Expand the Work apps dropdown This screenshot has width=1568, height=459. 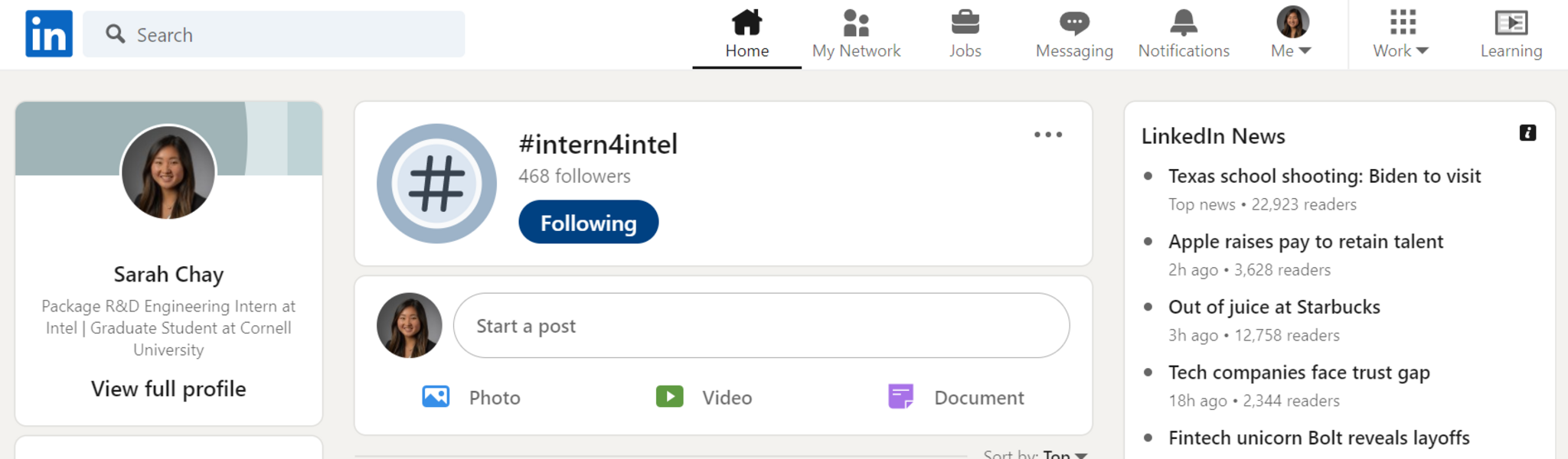(x=1401, y=50)
